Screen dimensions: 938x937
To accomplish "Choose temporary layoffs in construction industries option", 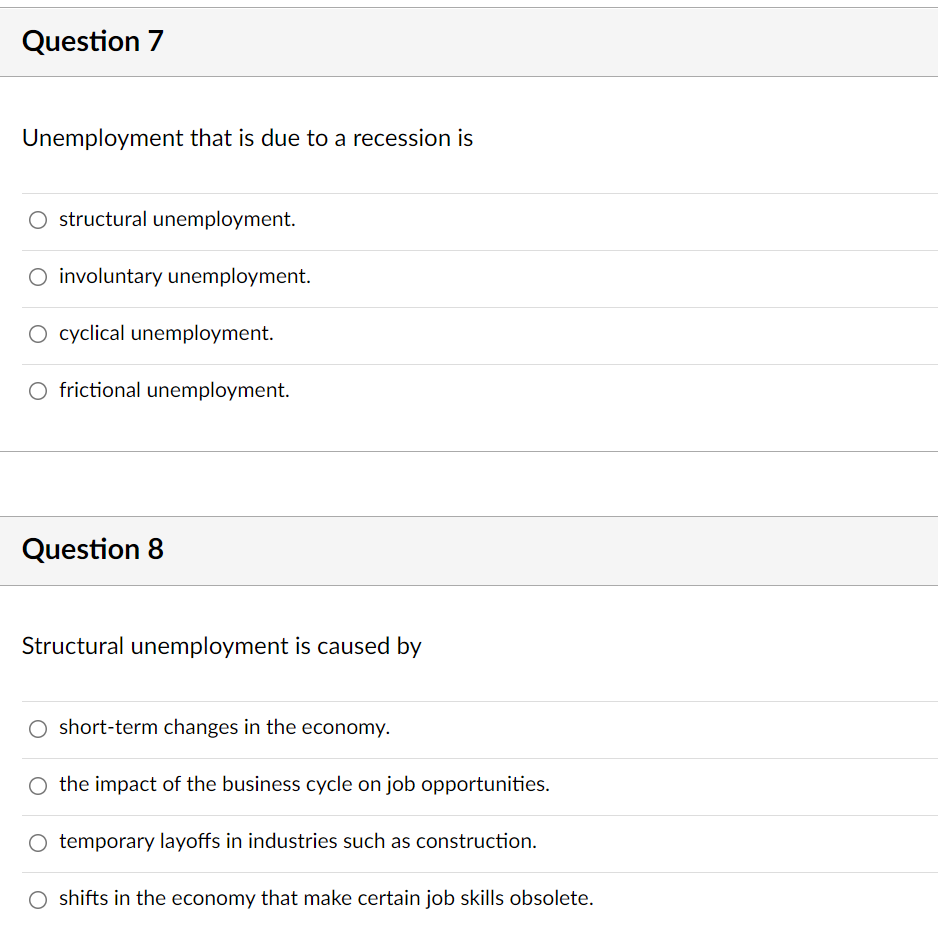I will tap(37, 842).
